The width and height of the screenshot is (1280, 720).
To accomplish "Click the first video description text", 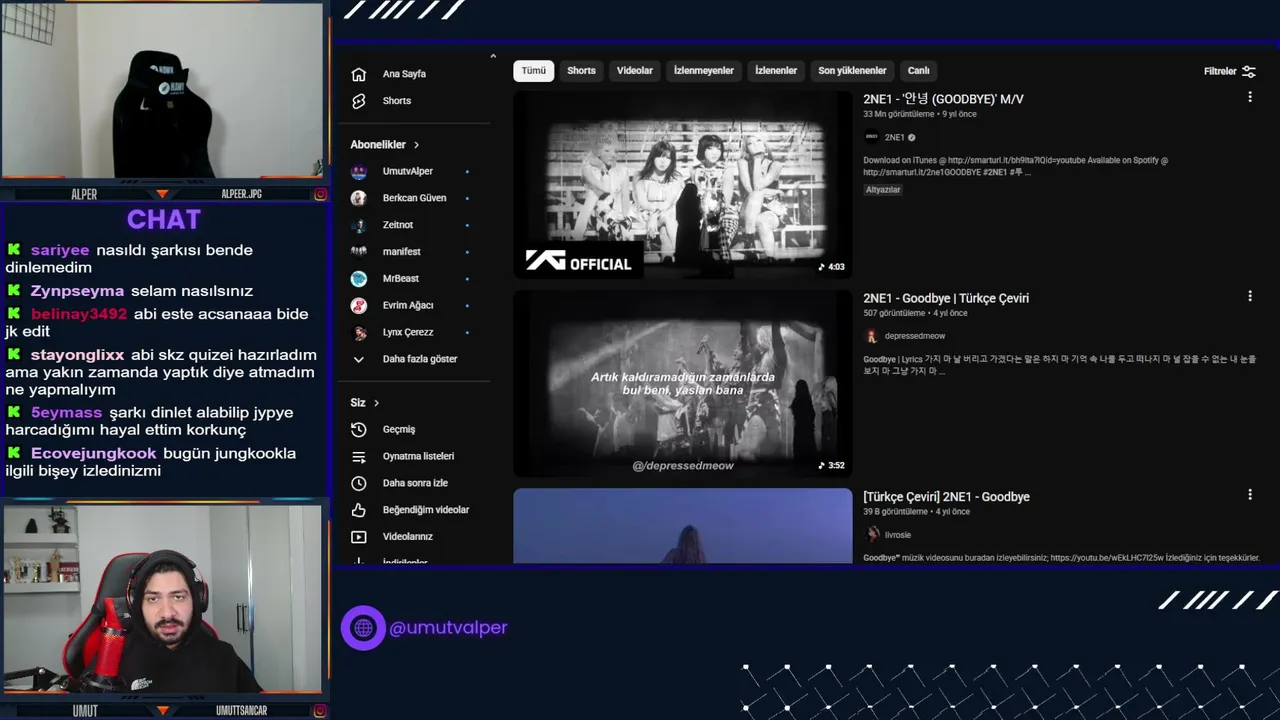I will tap(1015, 166).
